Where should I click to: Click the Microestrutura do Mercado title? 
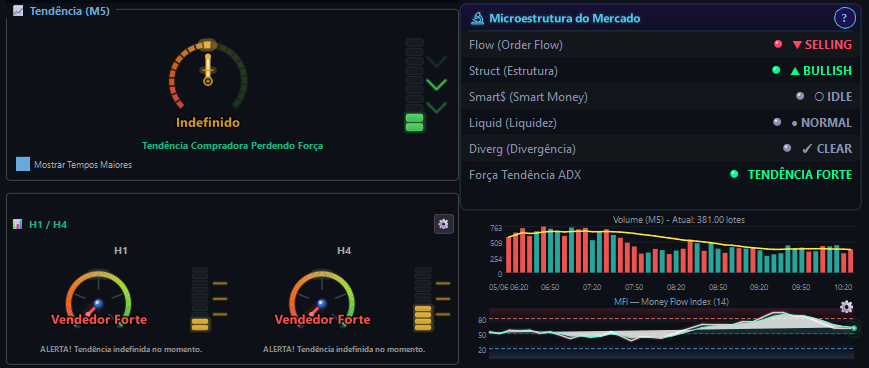pyautogui.click(x=564, y=19)
